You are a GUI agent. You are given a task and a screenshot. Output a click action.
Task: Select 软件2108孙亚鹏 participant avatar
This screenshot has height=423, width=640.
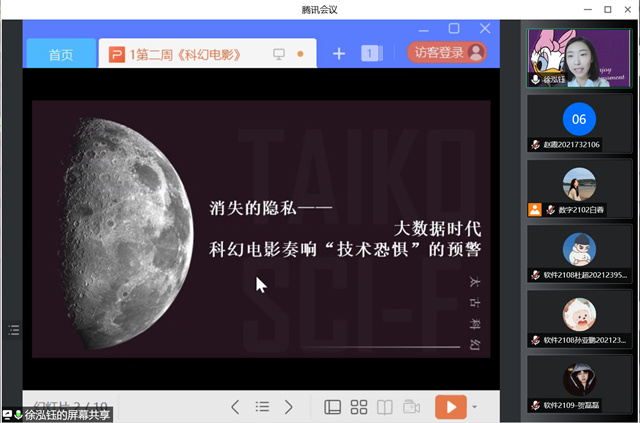click(579, 314)
